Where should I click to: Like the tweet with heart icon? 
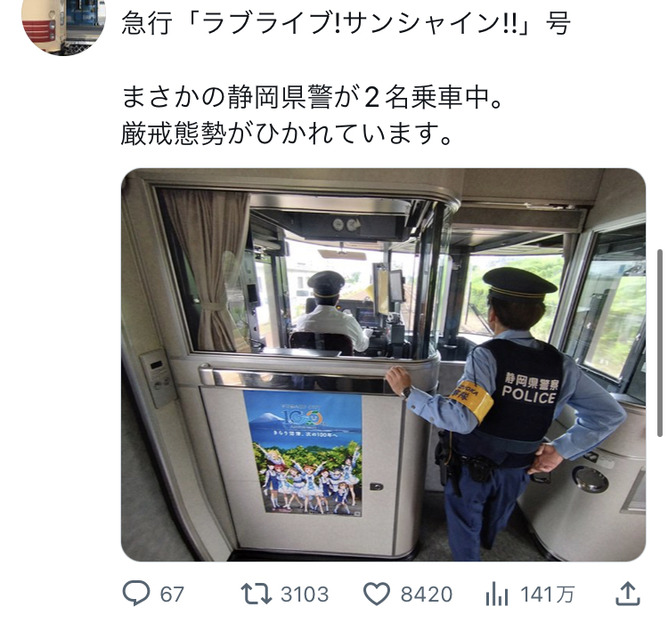[x=377, y=594]
